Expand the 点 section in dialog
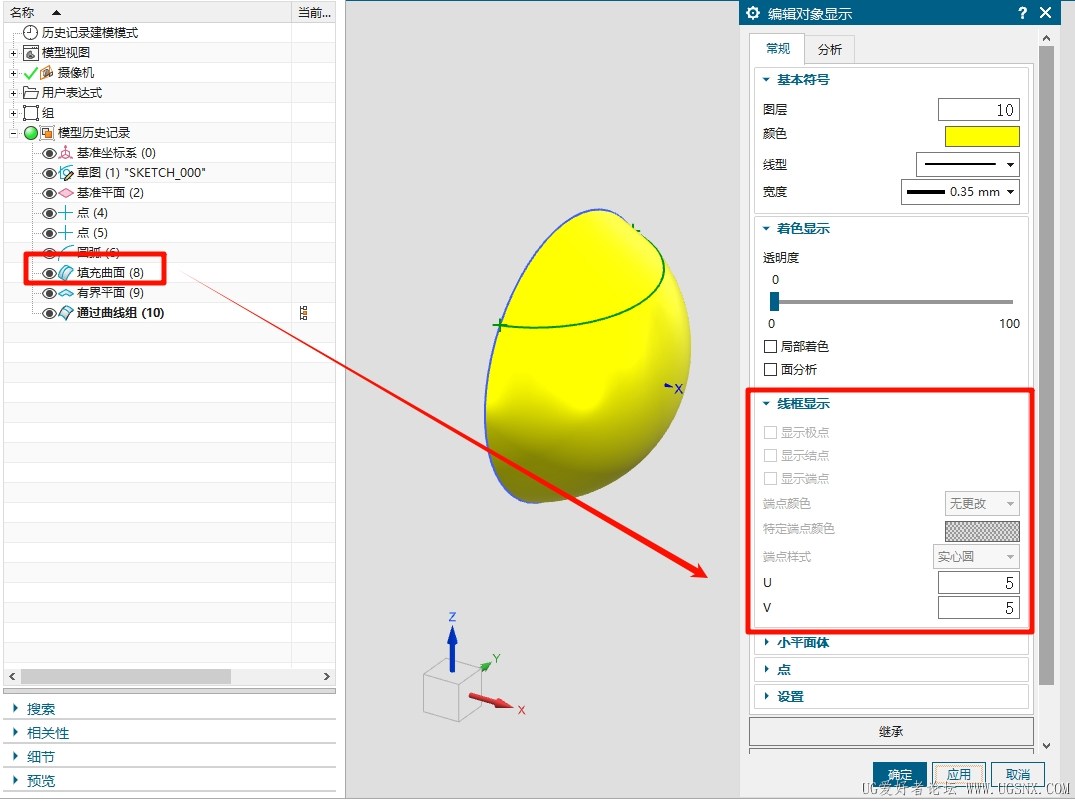 point(766,669)
